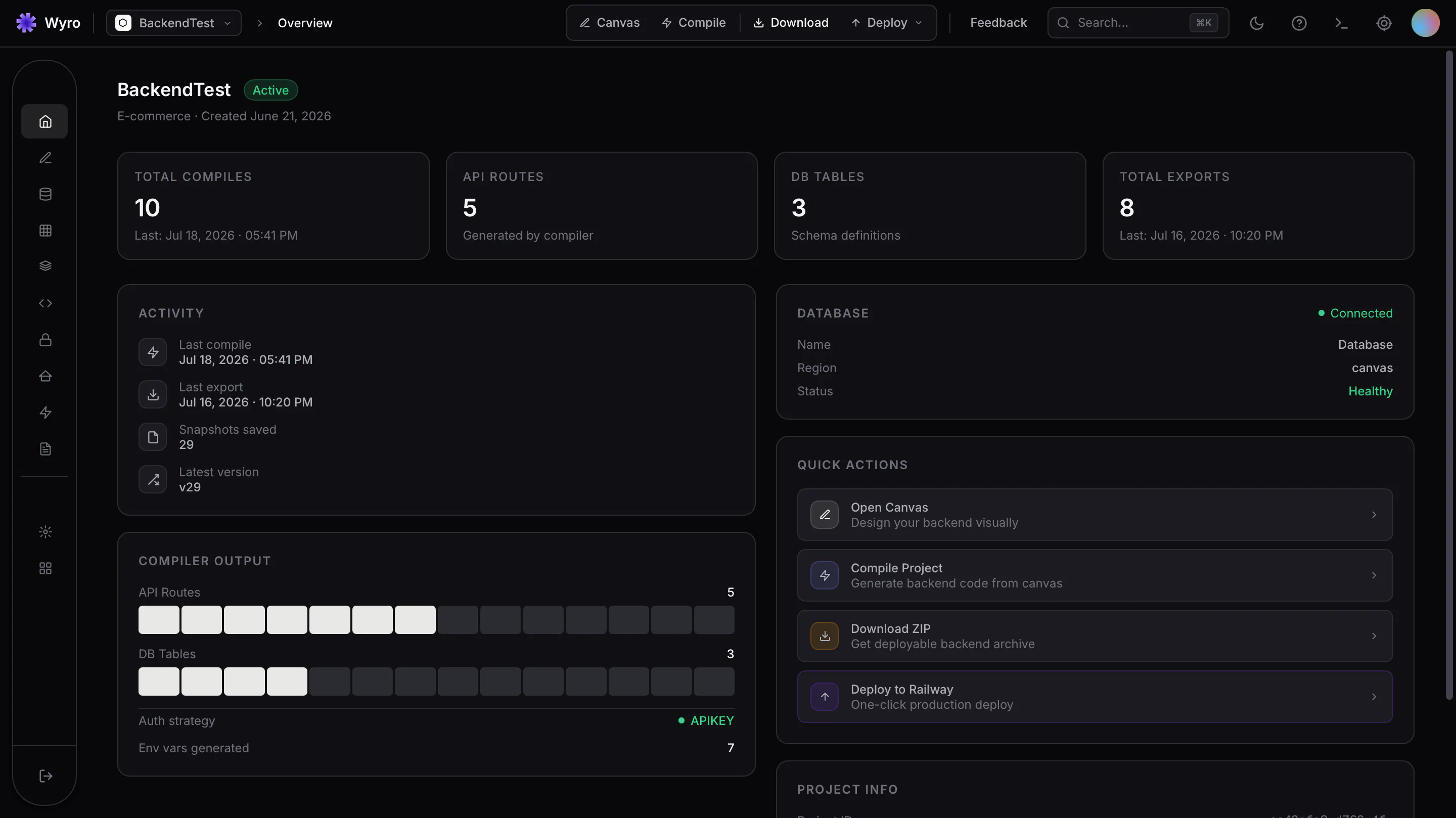Click Deploy to Railway quick action
Screen dimensions: 1456x818
(x=1095, y=697)
